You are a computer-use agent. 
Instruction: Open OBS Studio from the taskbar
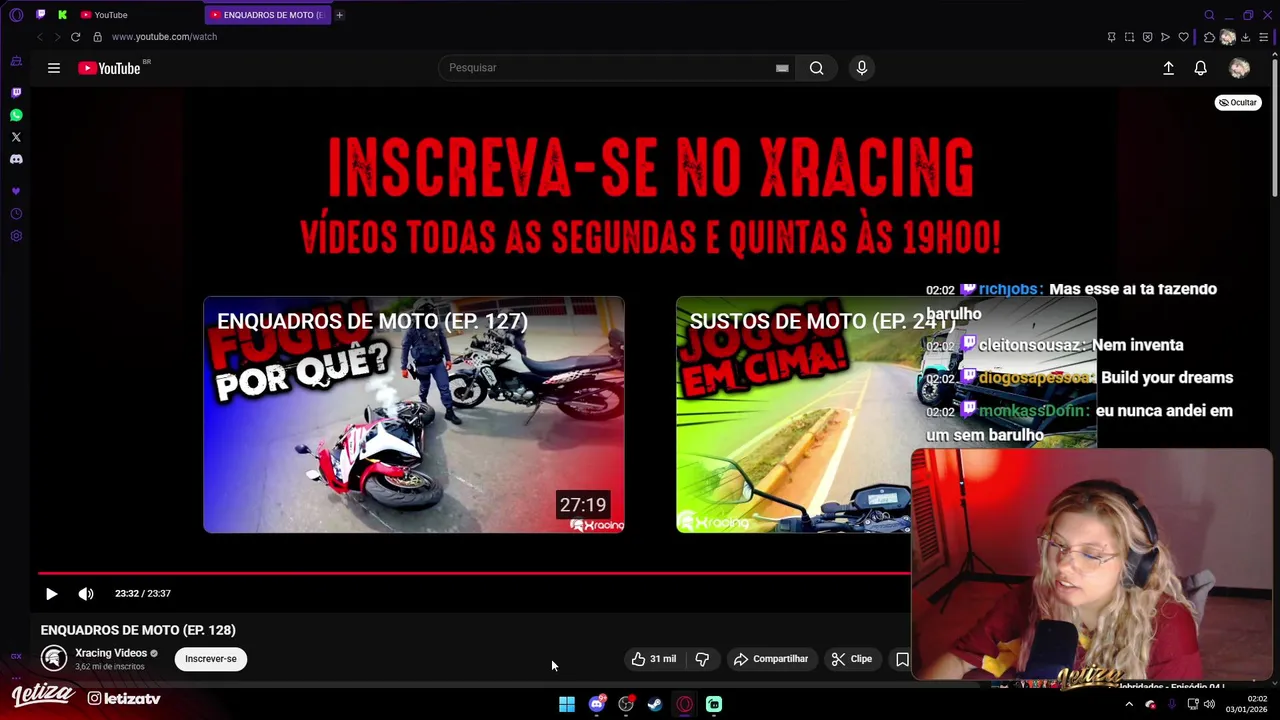(x=626, y=704)
